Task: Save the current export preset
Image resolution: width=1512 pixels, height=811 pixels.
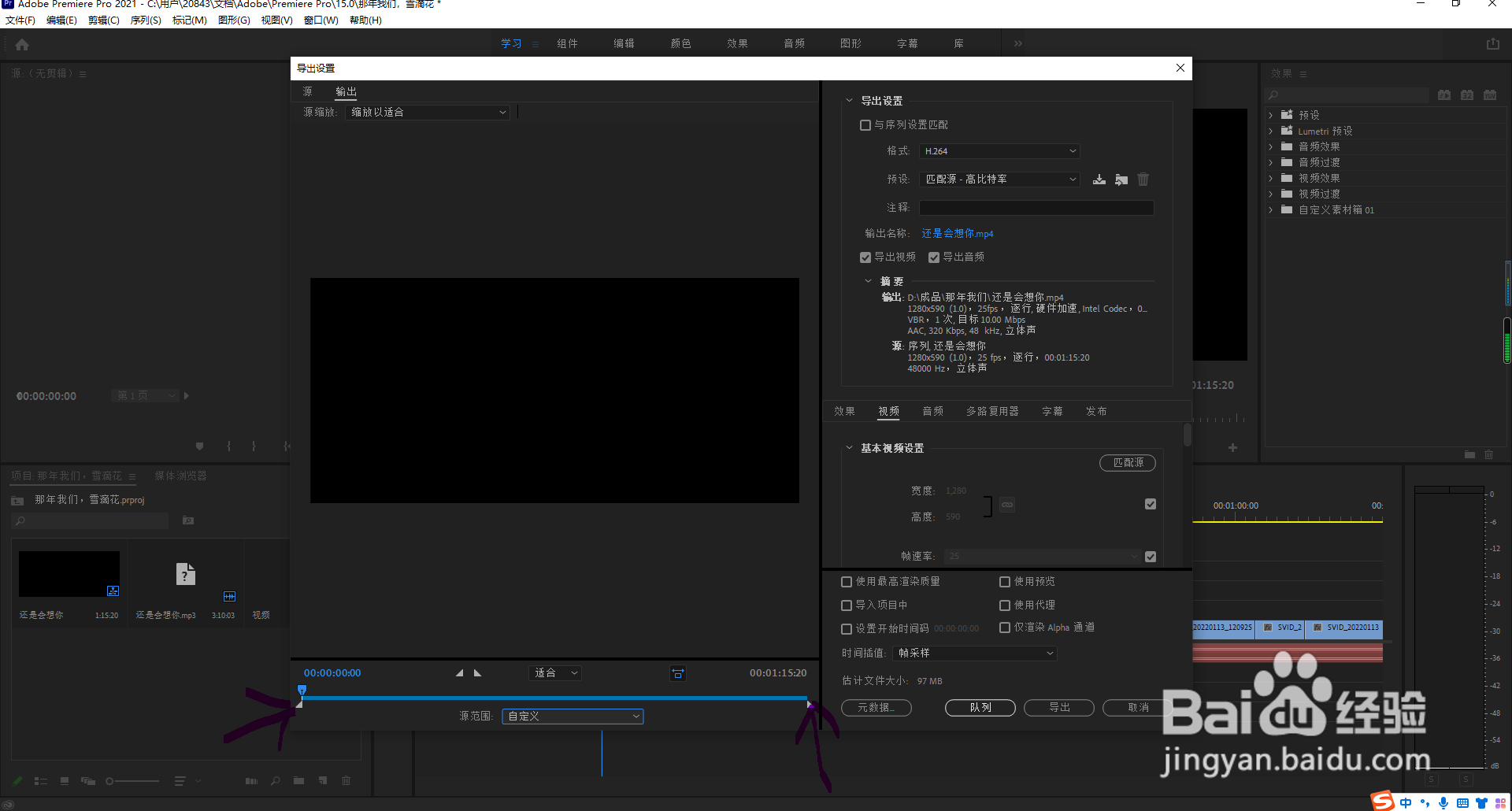Action: (1099, 180)
